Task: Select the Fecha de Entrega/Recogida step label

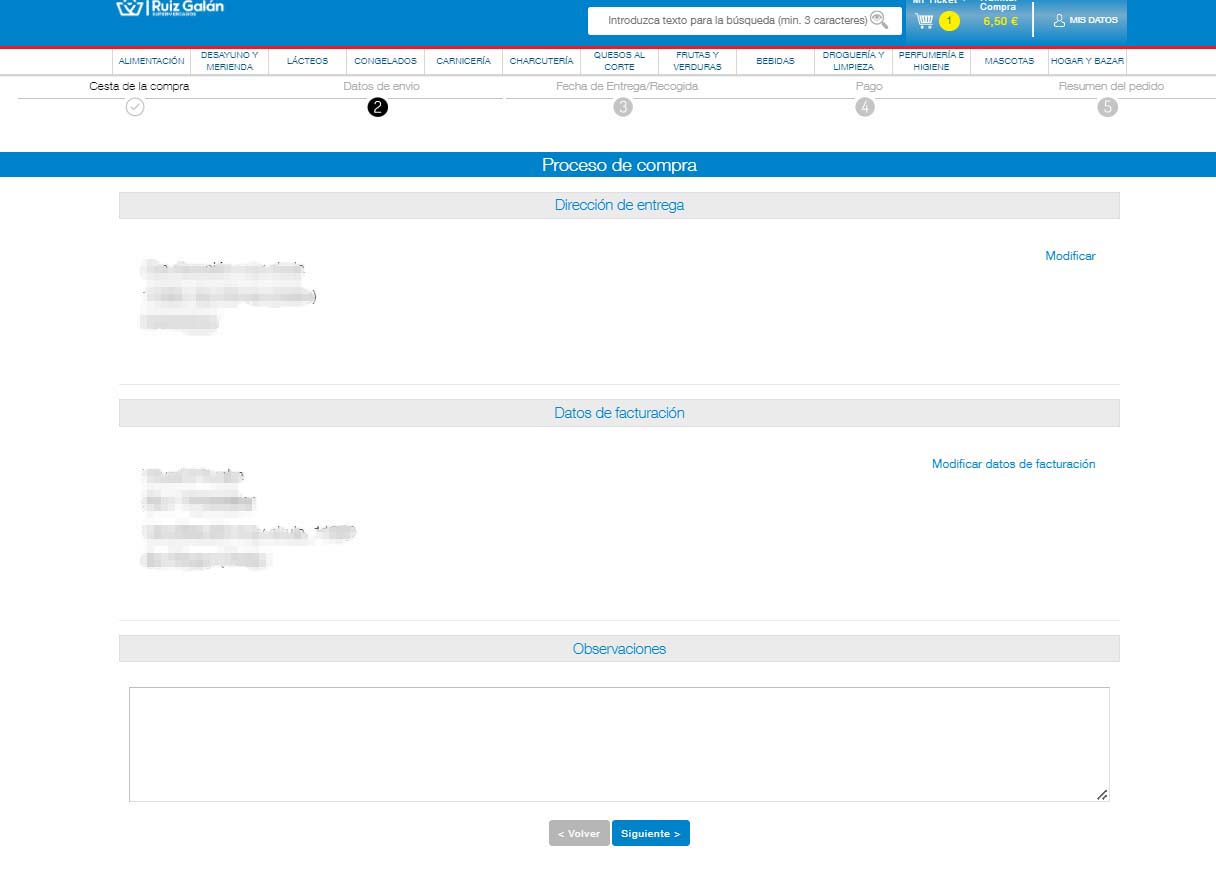Action: [x=627, y=86]
